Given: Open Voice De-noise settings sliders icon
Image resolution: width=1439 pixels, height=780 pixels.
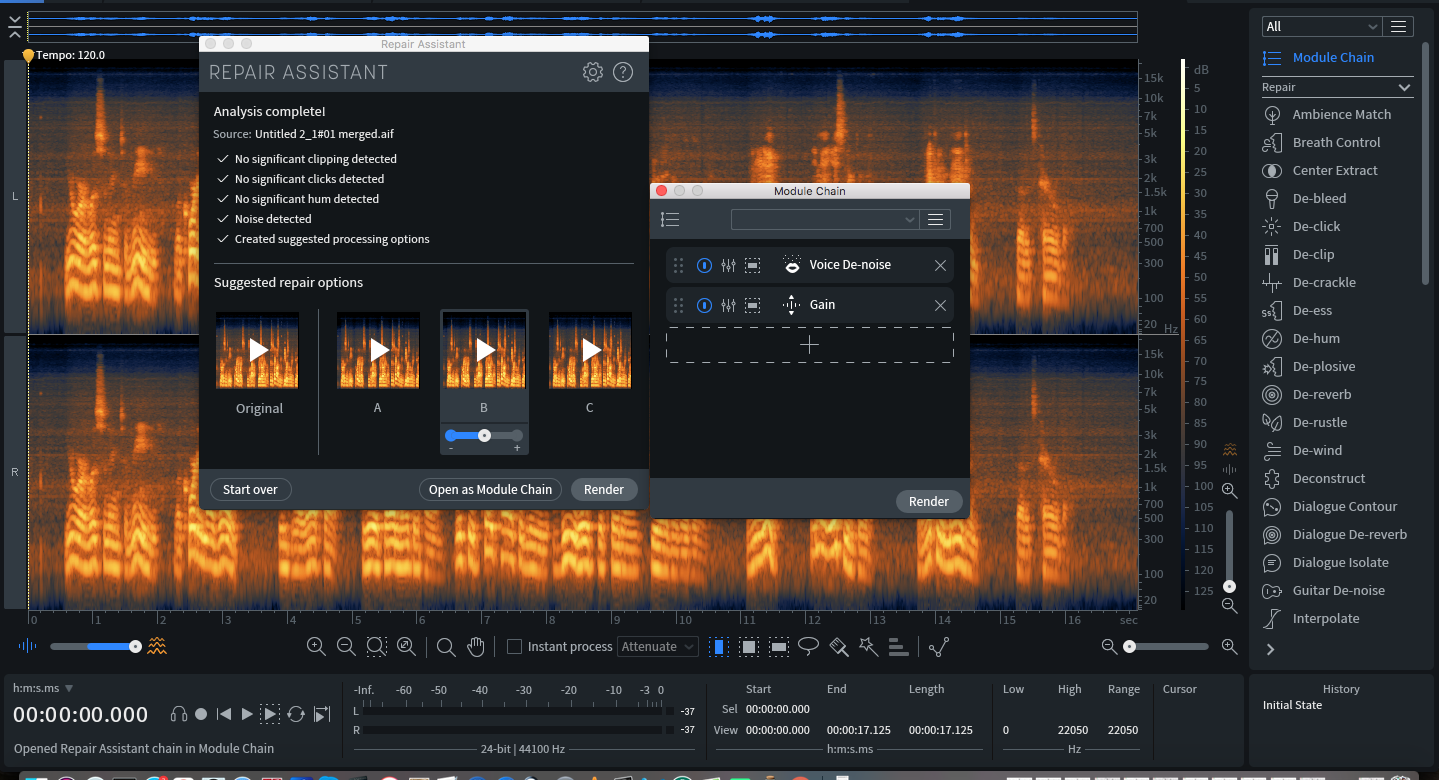Looking at the screenshot, I should tap(728, 265).
